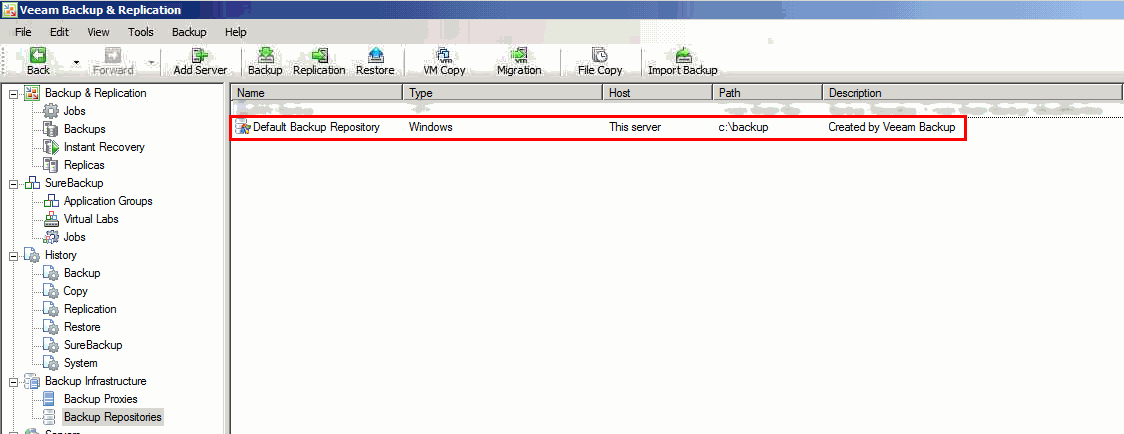This screenshot has height=434, width=1124.
Task: Click the 'Created by Veeam Backup' description
Action: click(892, 127)
